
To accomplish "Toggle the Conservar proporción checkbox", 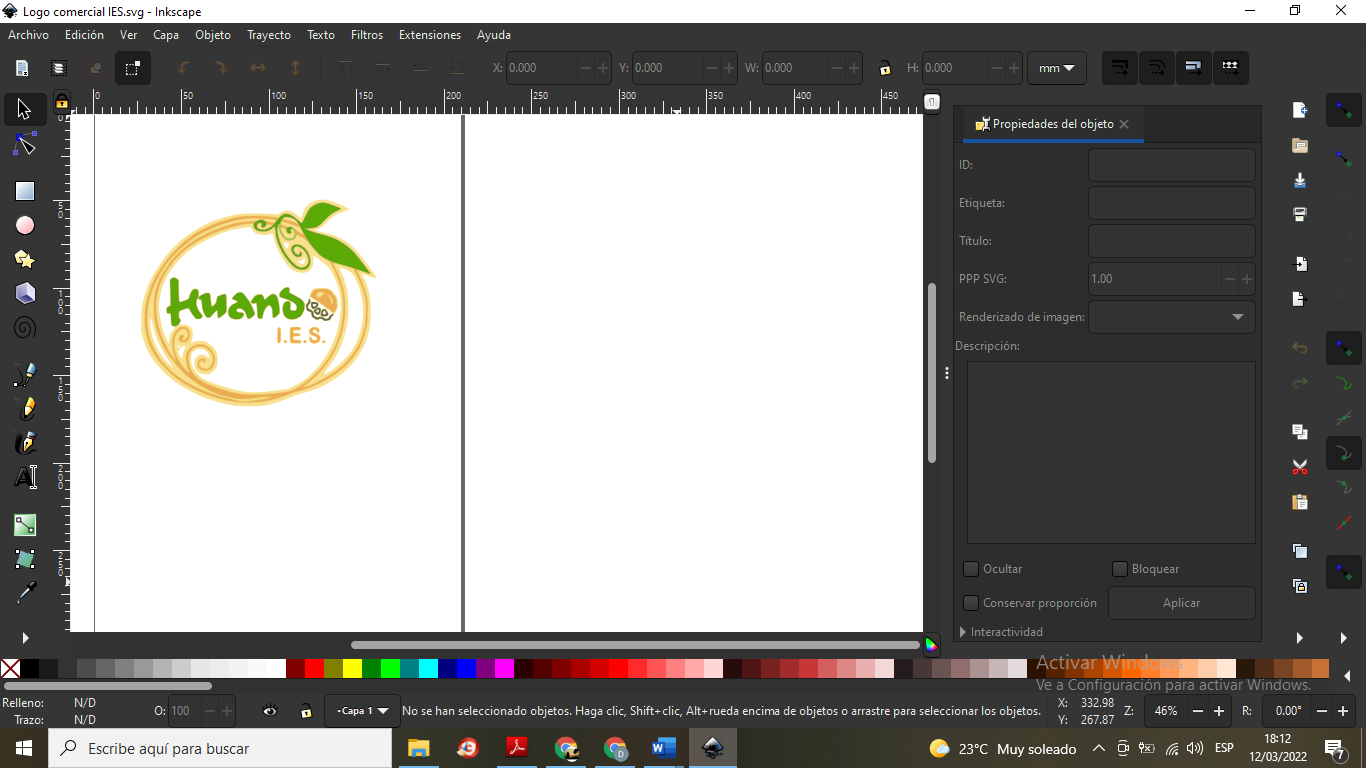I will tap(970, 603).
